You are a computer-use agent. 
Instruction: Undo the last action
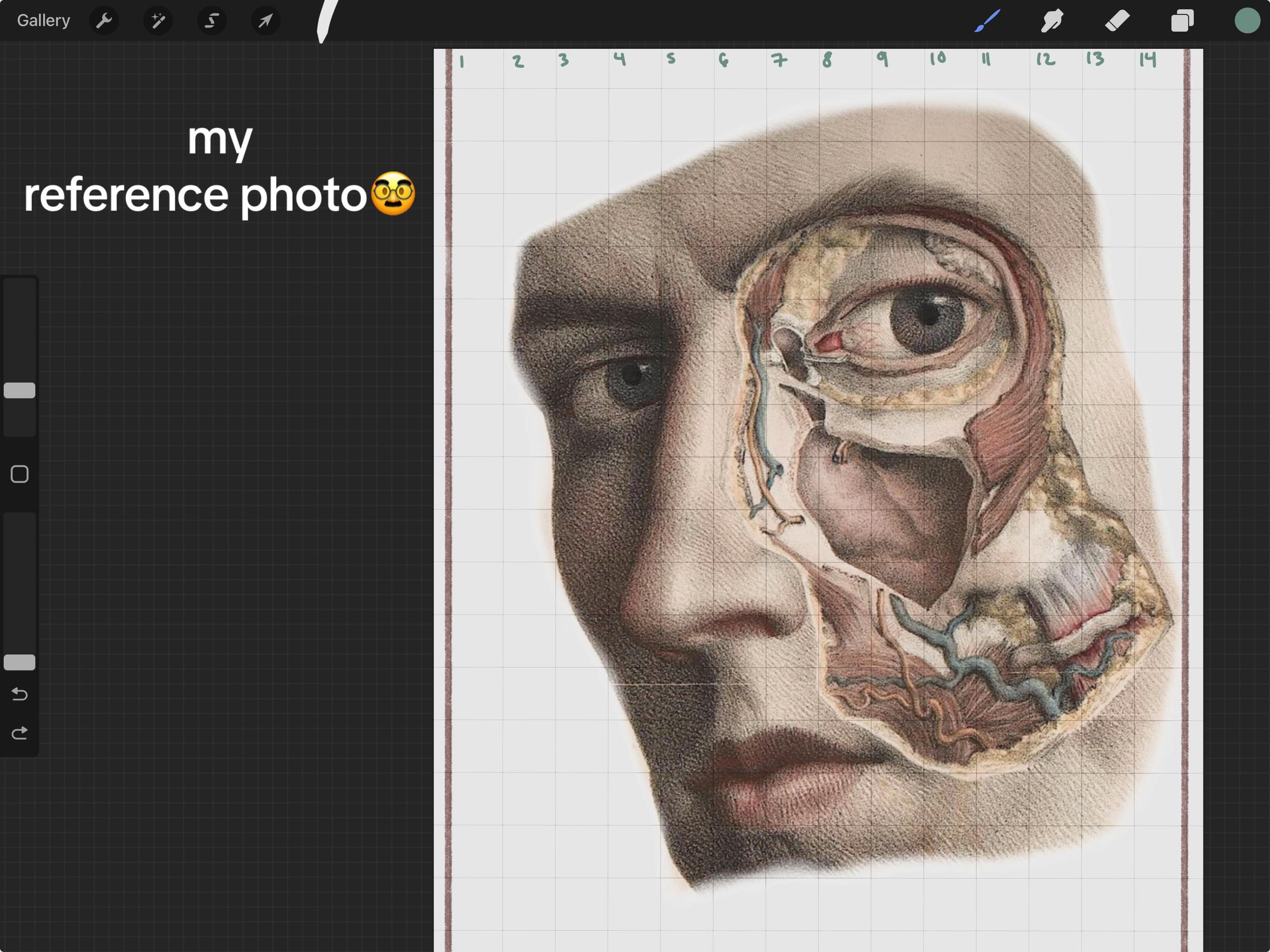tap(20, 694)
